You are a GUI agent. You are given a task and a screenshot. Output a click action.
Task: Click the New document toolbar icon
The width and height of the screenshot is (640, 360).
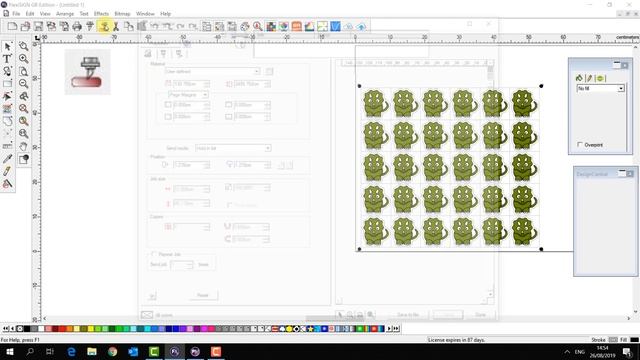pos(12,27)
